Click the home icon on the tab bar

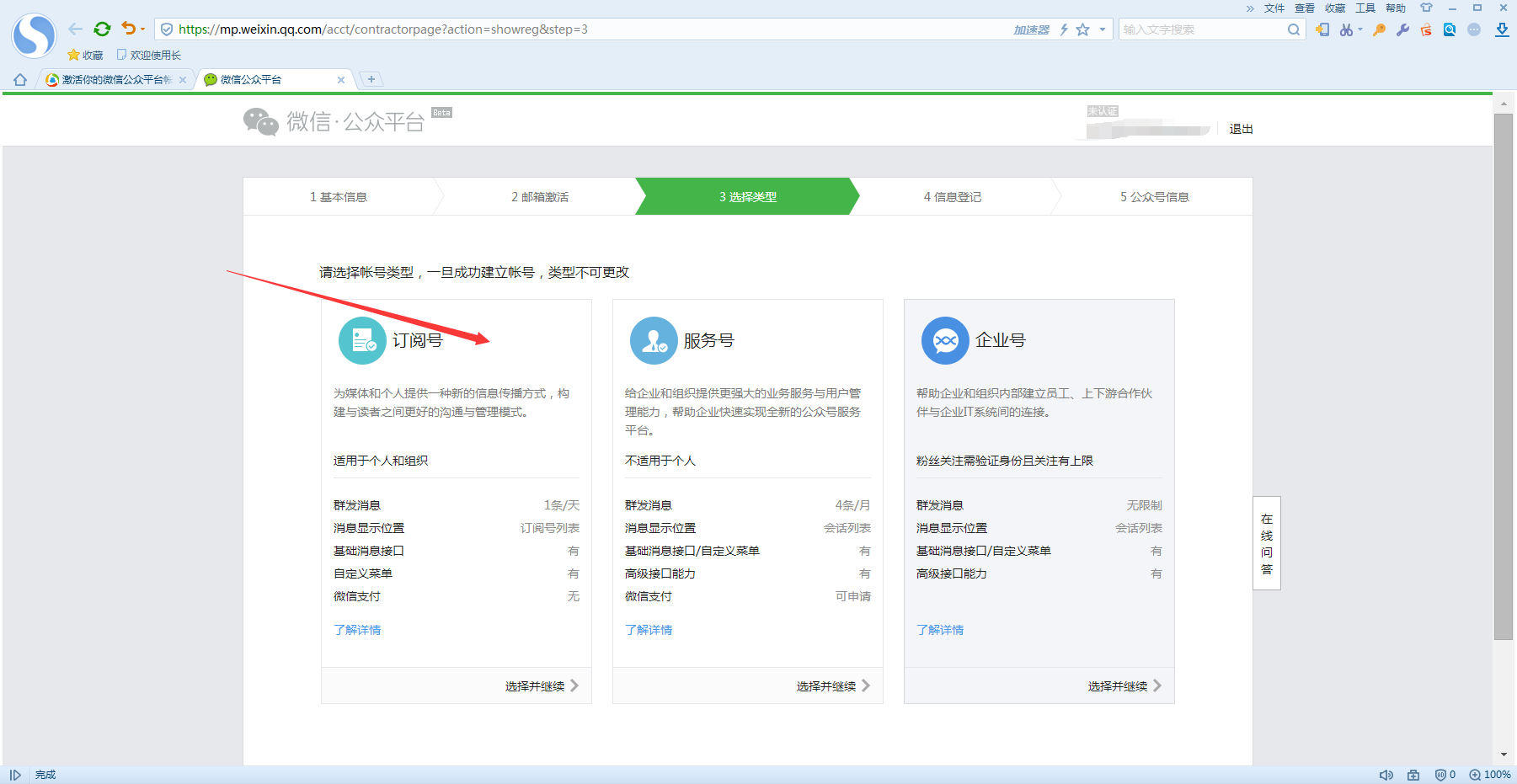coord(20,80)
